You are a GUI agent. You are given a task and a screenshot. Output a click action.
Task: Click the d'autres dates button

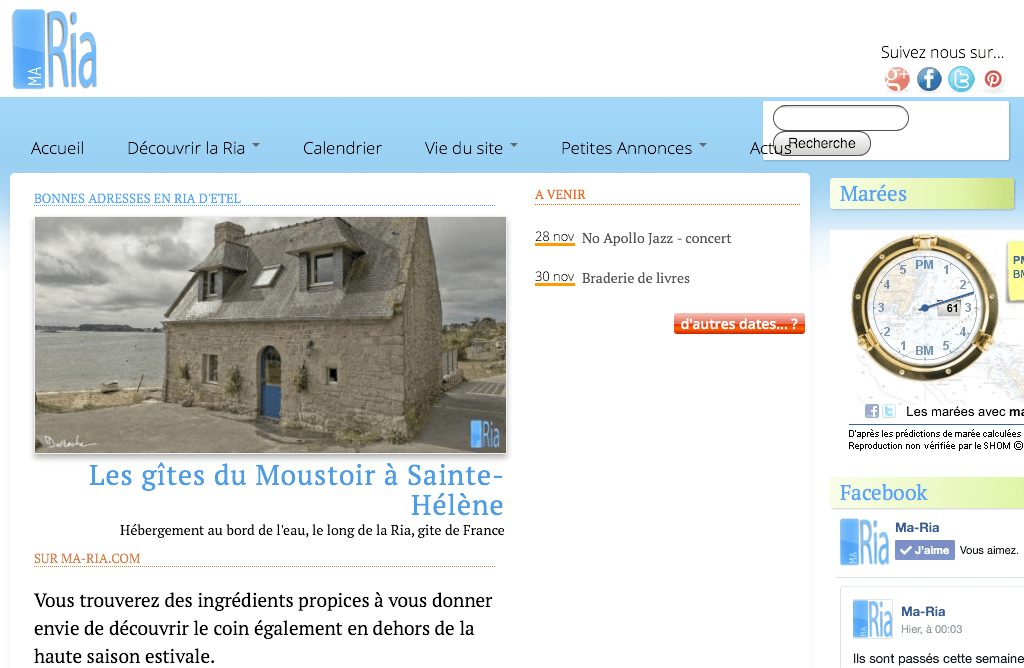click(x=739, y=324)
